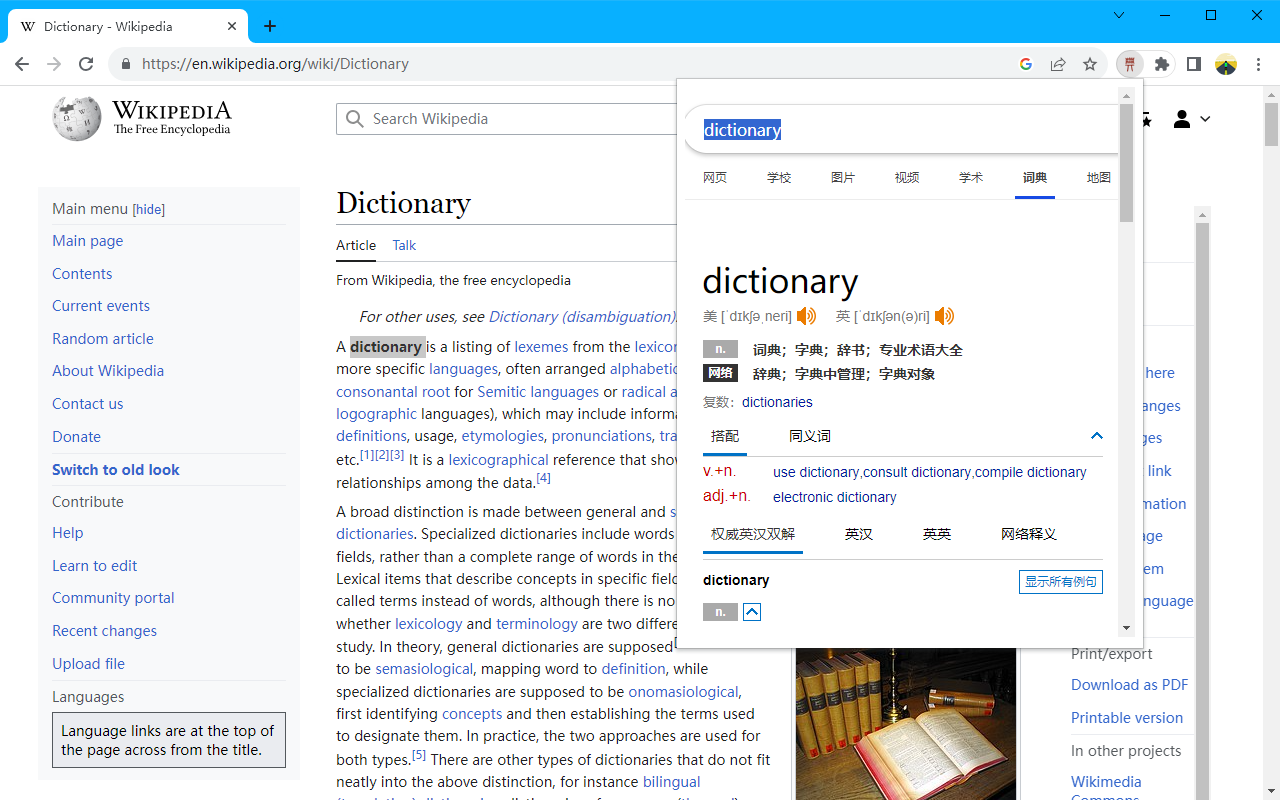This screenshot has height=800, width=1280.
Task: Open the Wikipedia Talk tab
Action: click(404, 245)
